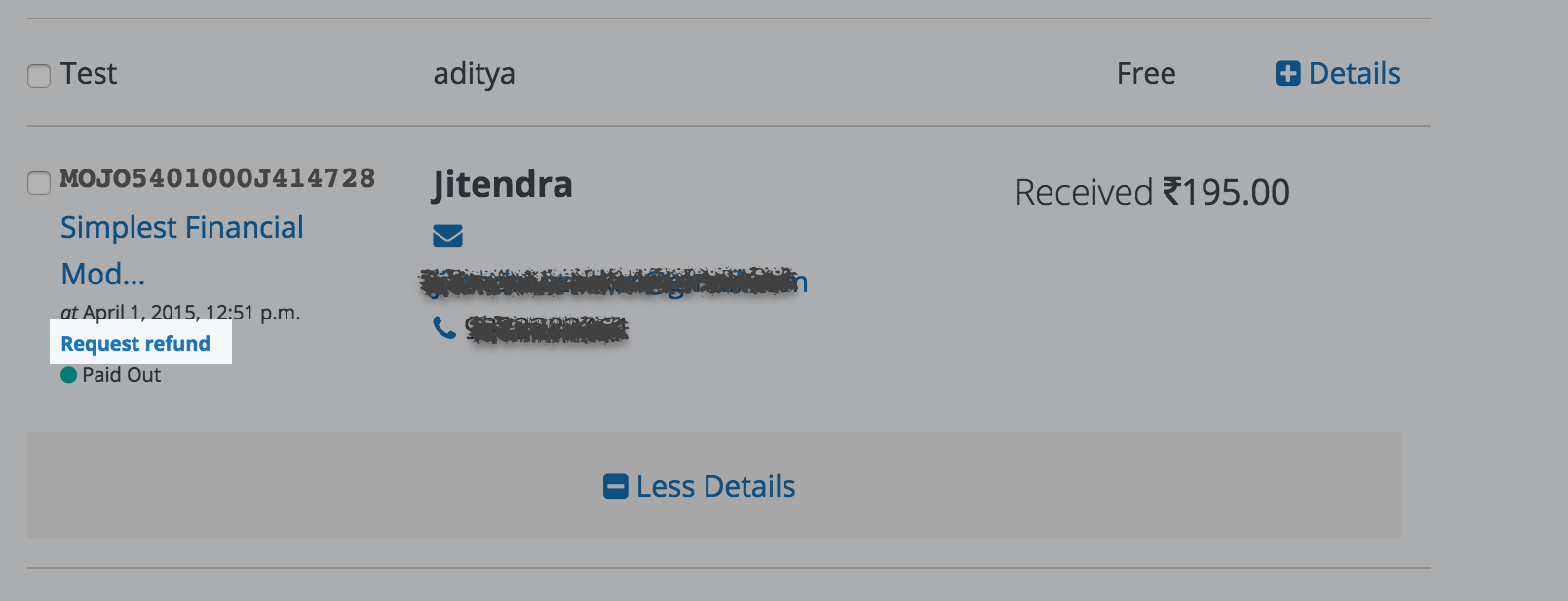Click the phone icon under Jitendra
This screenshot has width=1568, height=601.
[x=444, y=328]
